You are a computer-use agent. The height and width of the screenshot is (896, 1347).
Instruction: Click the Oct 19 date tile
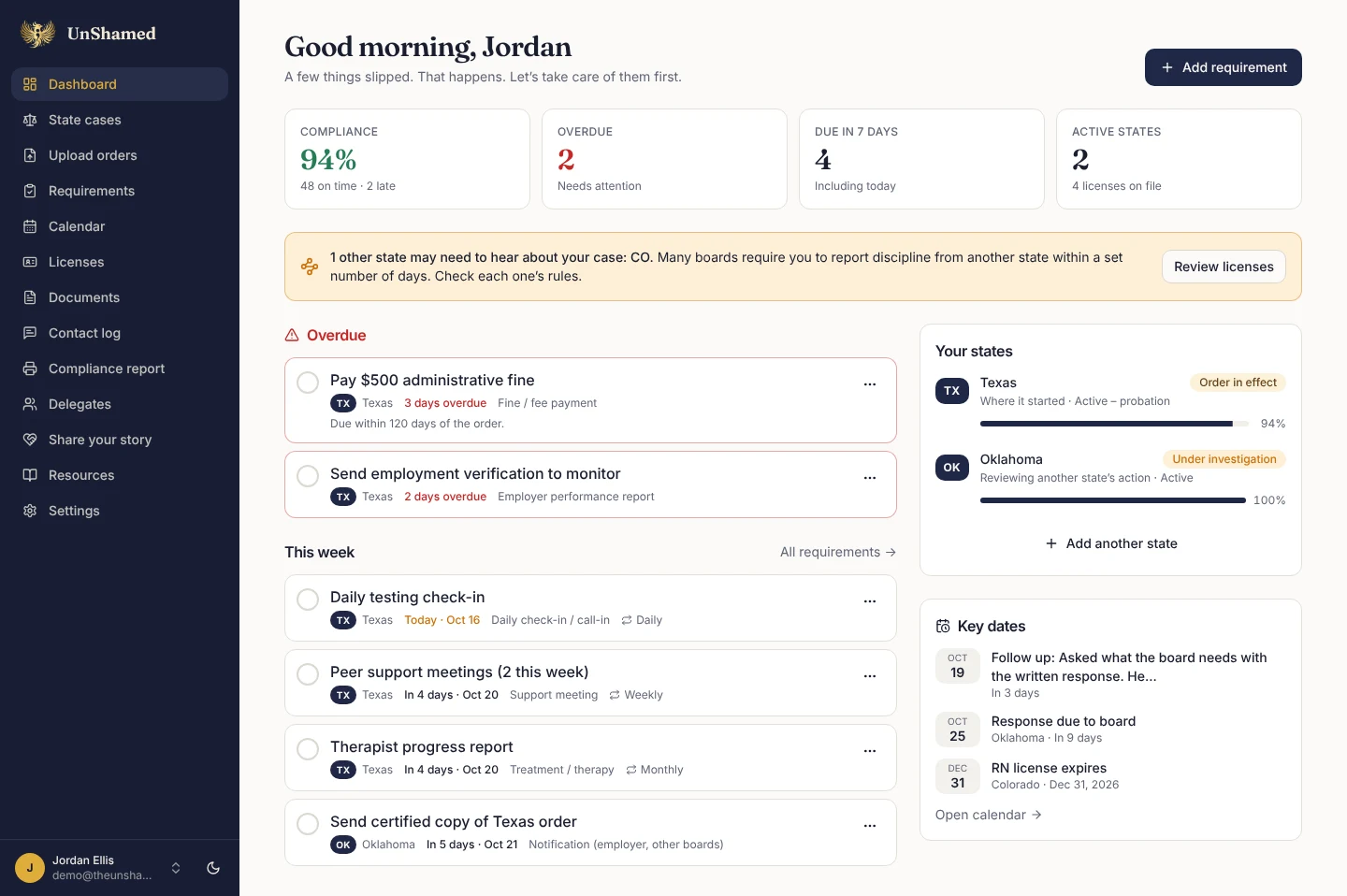958,666
